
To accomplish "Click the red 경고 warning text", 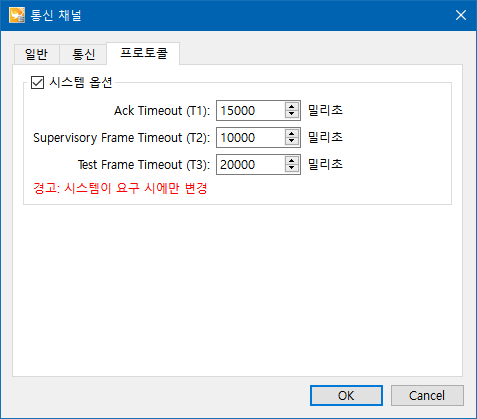I will (120, 188).
